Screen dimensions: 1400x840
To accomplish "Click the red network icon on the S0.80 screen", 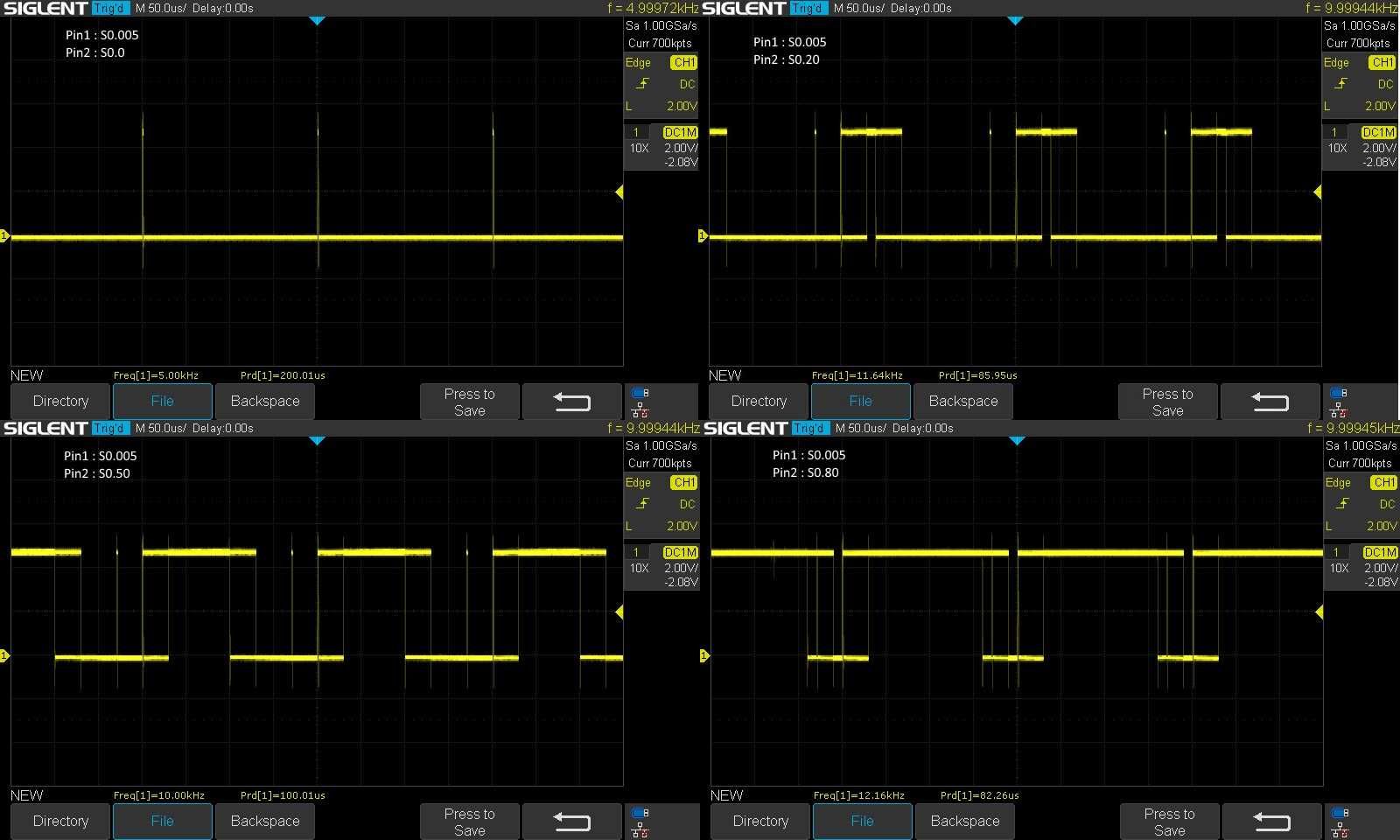I will pos(1340,830).
